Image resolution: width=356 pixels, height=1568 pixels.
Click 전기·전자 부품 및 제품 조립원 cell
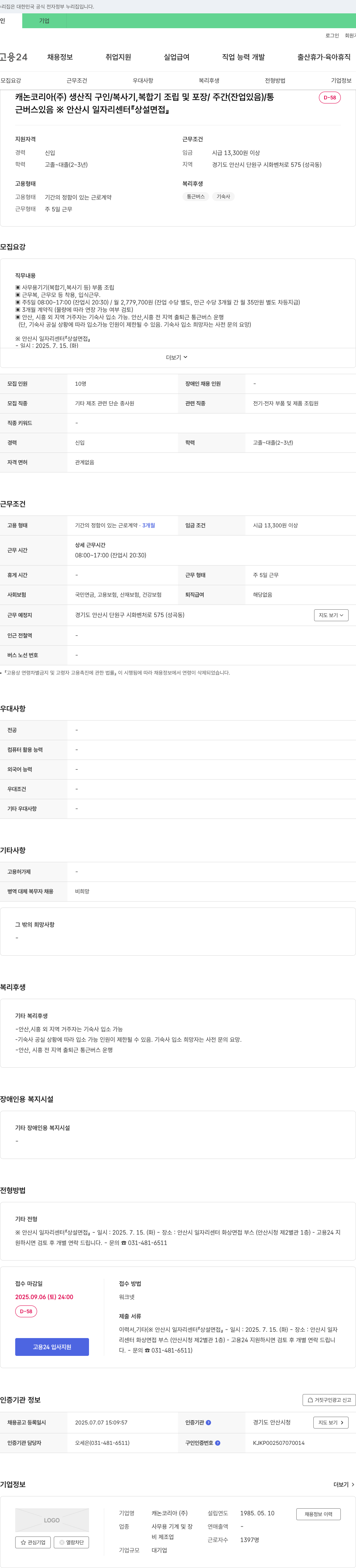(x=286, y=403)
